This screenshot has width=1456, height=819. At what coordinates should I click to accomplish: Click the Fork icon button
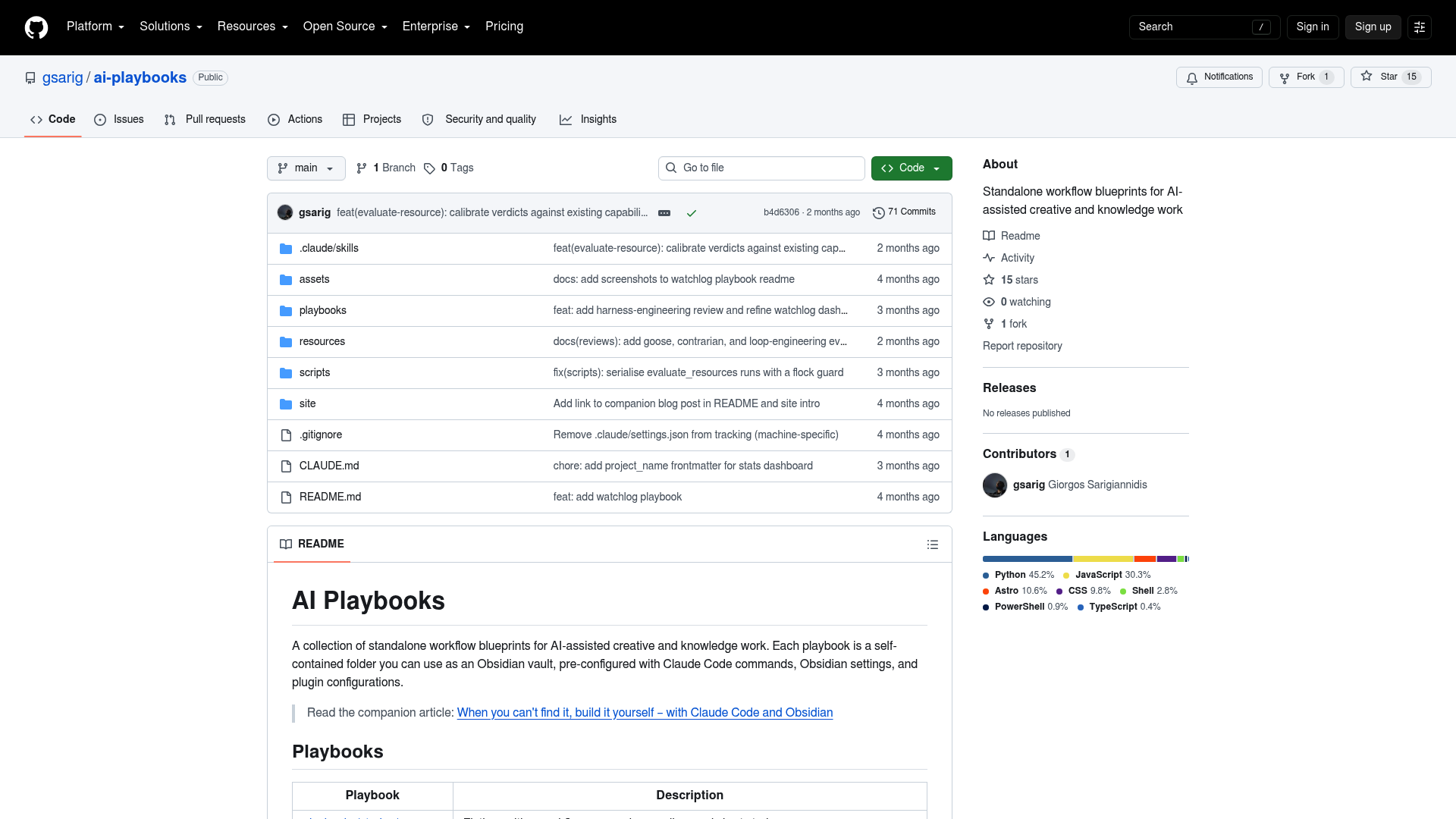tap(1307, 77)
